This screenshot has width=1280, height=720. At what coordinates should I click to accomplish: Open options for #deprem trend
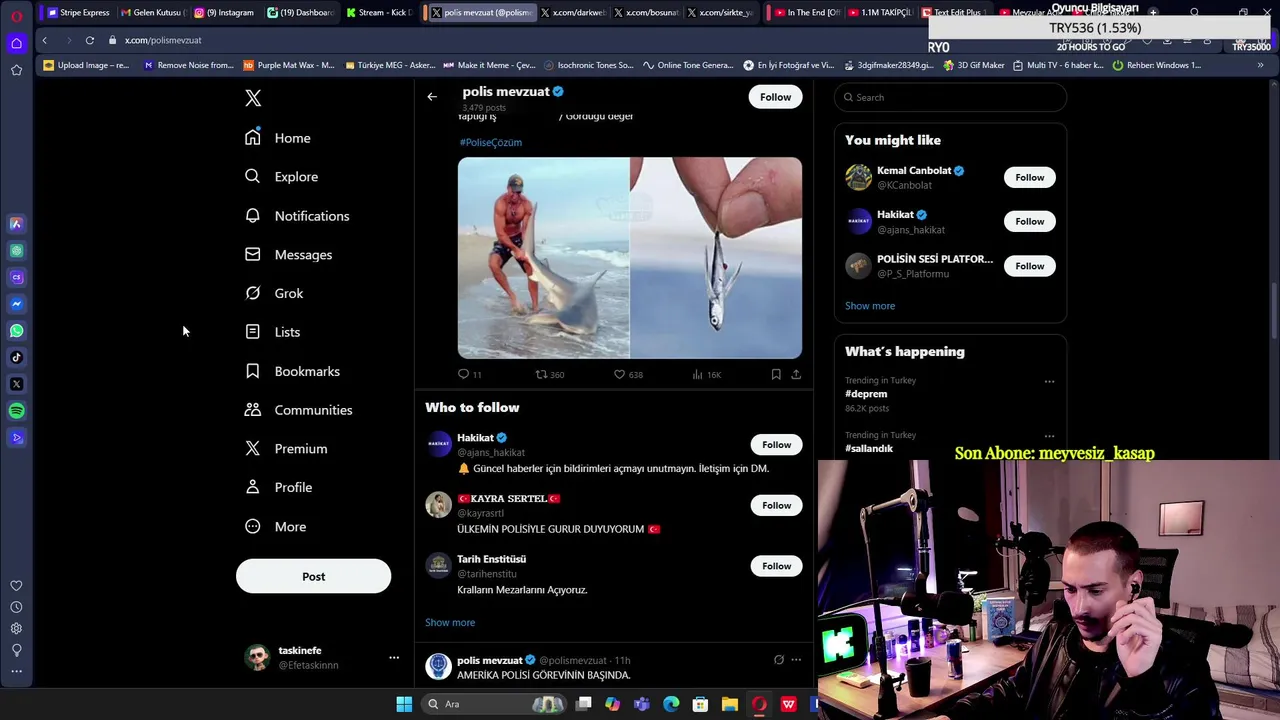tap(1049, 381)
